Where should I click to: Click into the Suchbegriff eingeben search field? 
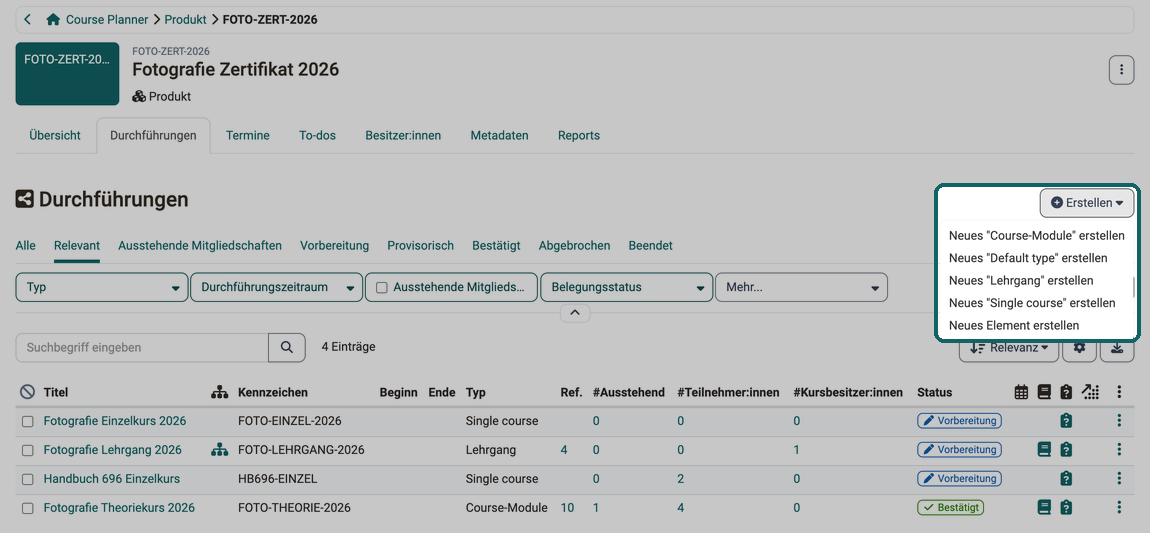click(142, 347)
